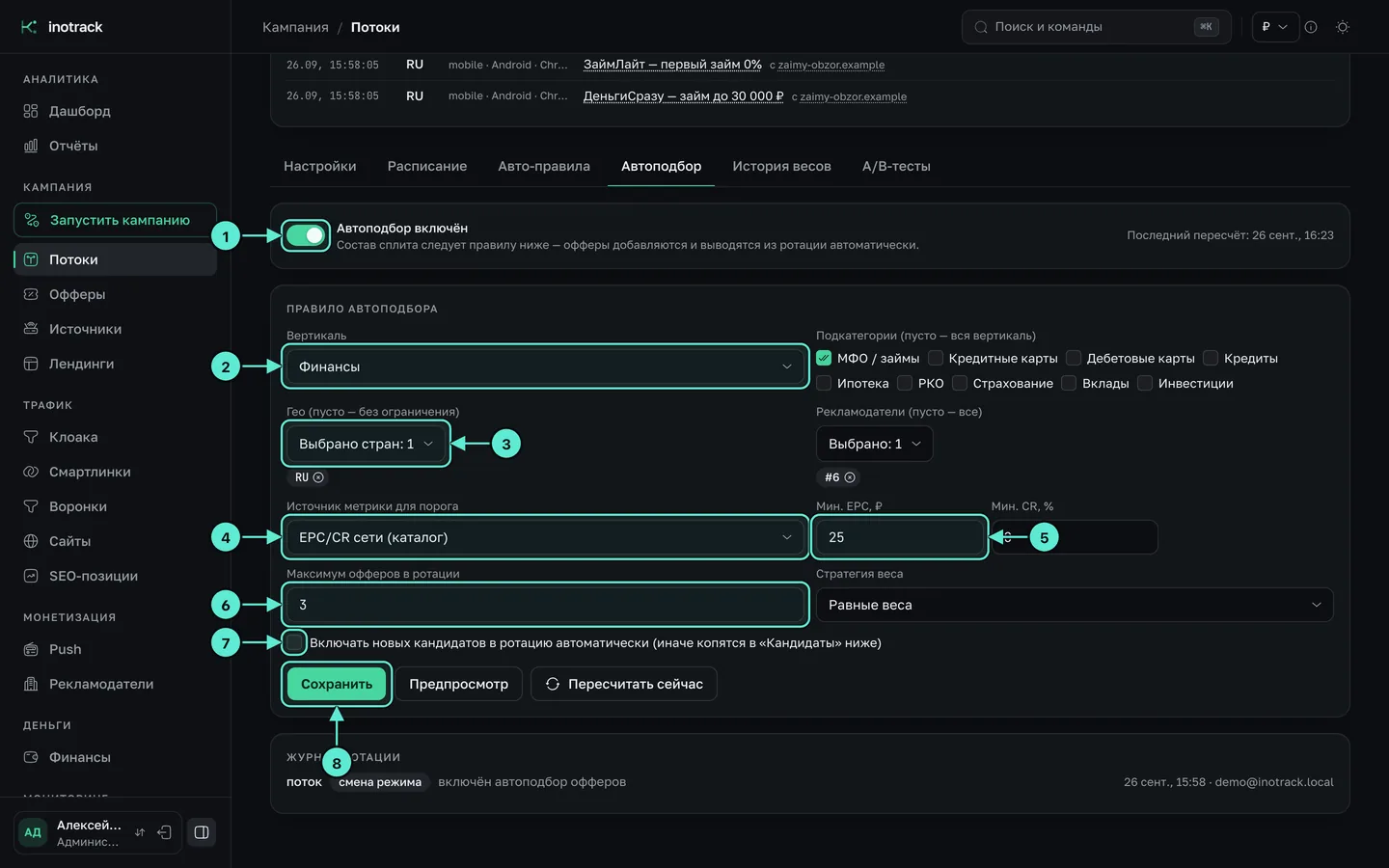This screenshot has width=1389, height=868.
Task: Click the смена режима tag in the journal
Action: (380, 782)
